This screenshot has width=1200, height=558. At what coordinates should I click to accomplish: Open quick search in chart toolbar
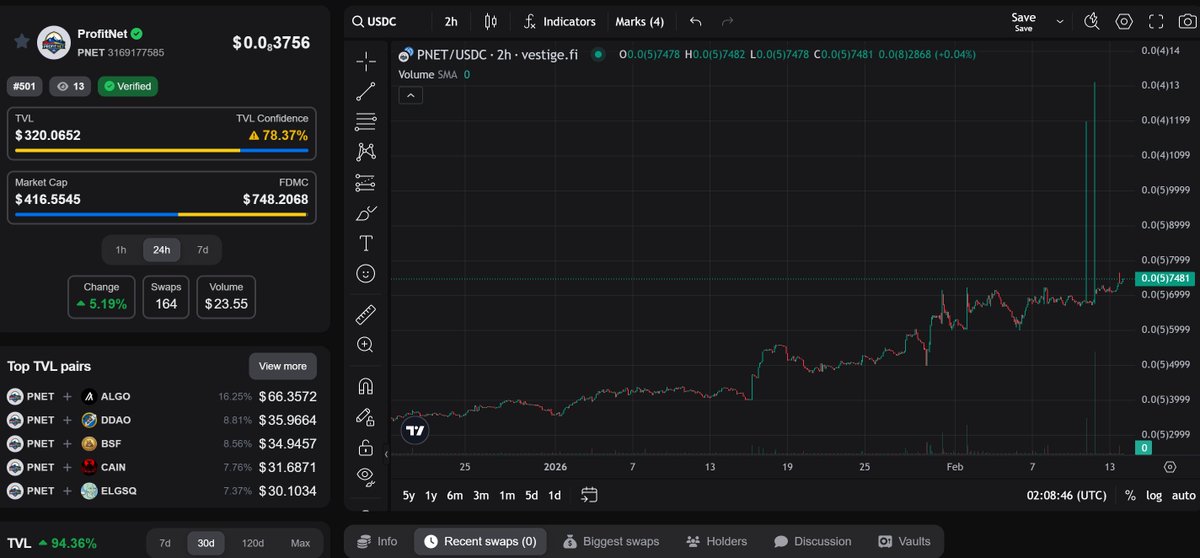click(x=1092, y=21)
